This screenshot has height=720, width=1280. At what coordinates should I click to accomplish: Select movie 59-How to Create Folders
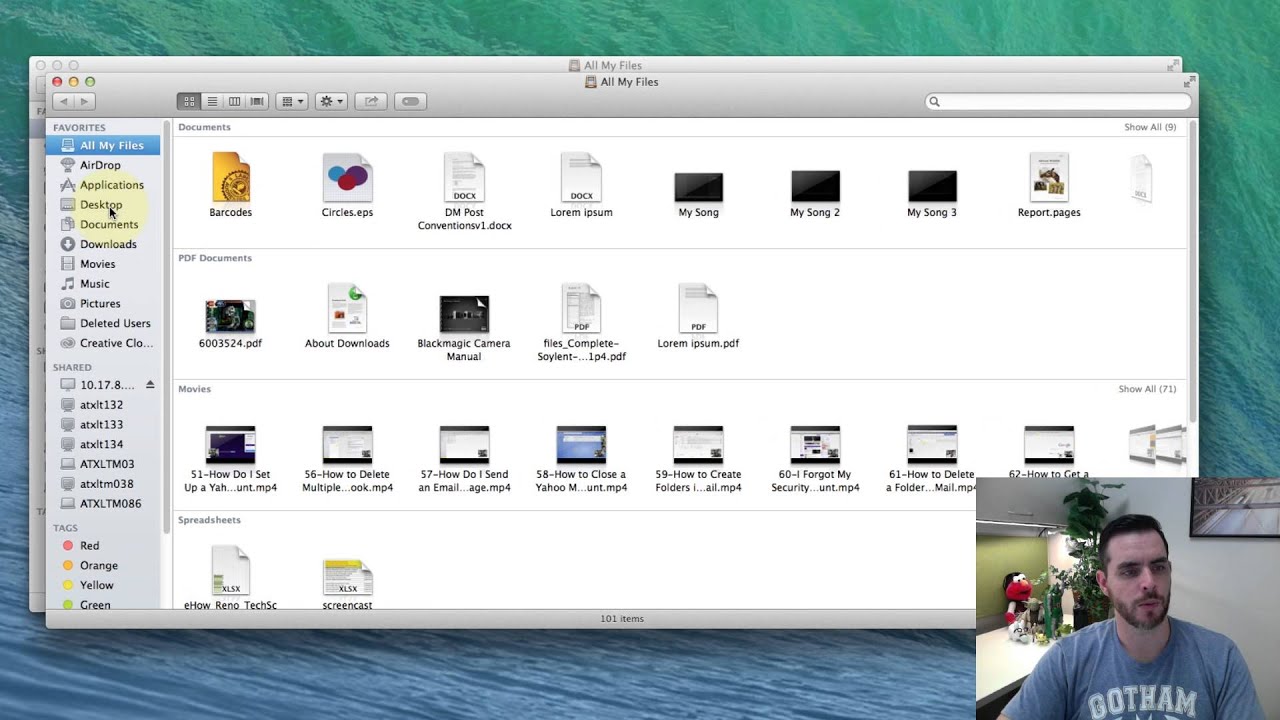pos(698,445)
